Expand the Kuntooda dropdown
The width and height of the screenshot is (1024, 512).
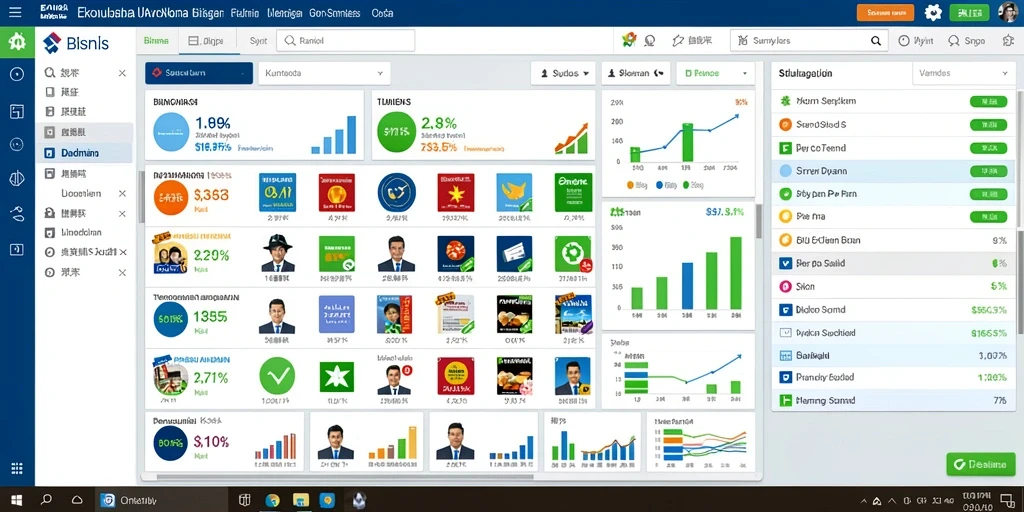tap(325, 74)
